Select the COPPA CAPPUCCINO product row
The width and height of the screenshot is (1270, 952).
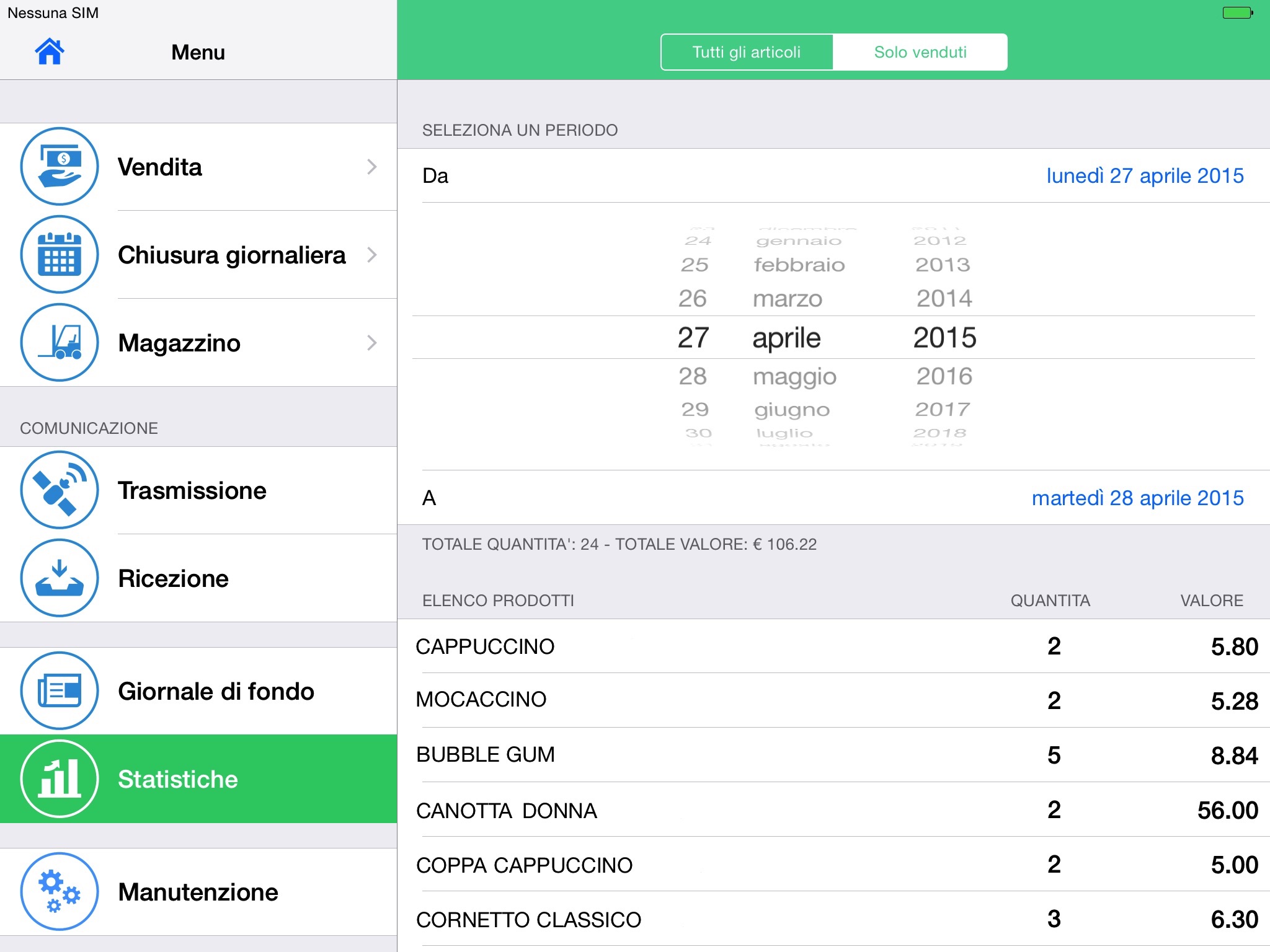(833, 864)
